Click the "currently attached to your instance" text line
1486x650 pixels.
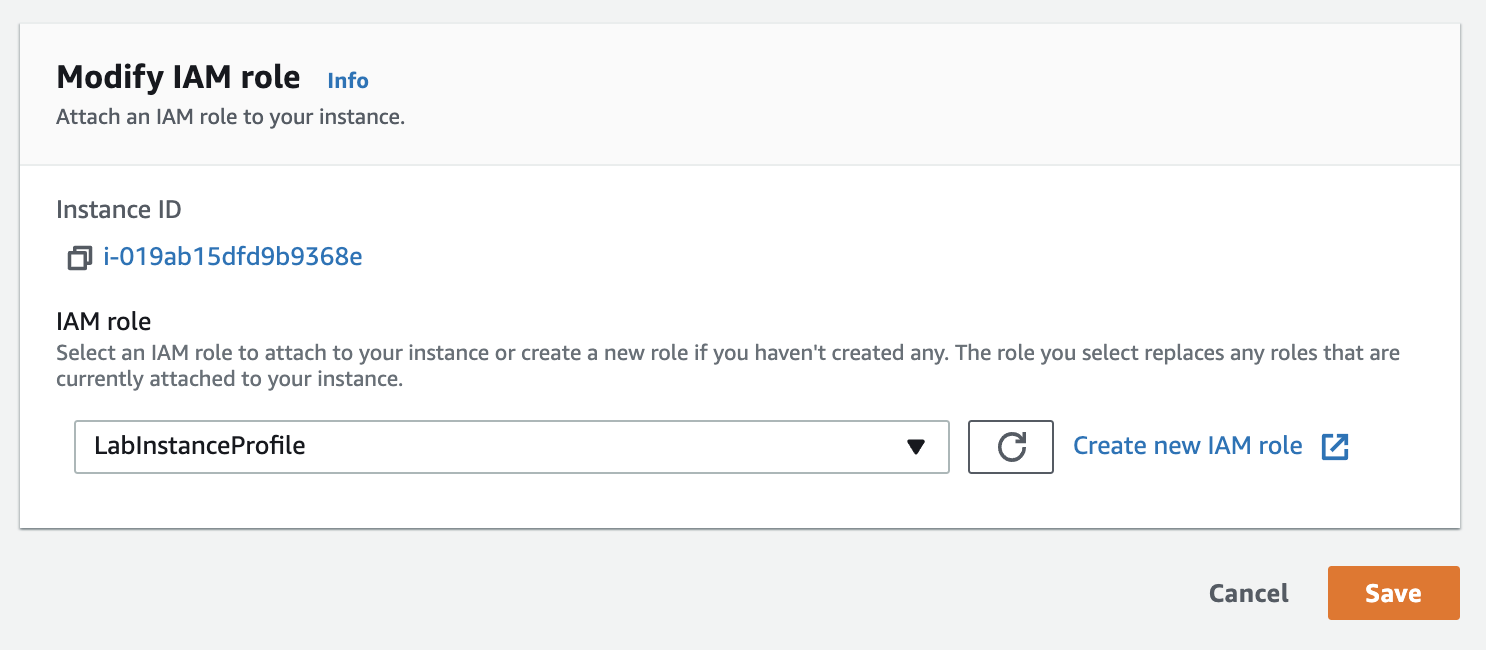[x=229, y=380]
